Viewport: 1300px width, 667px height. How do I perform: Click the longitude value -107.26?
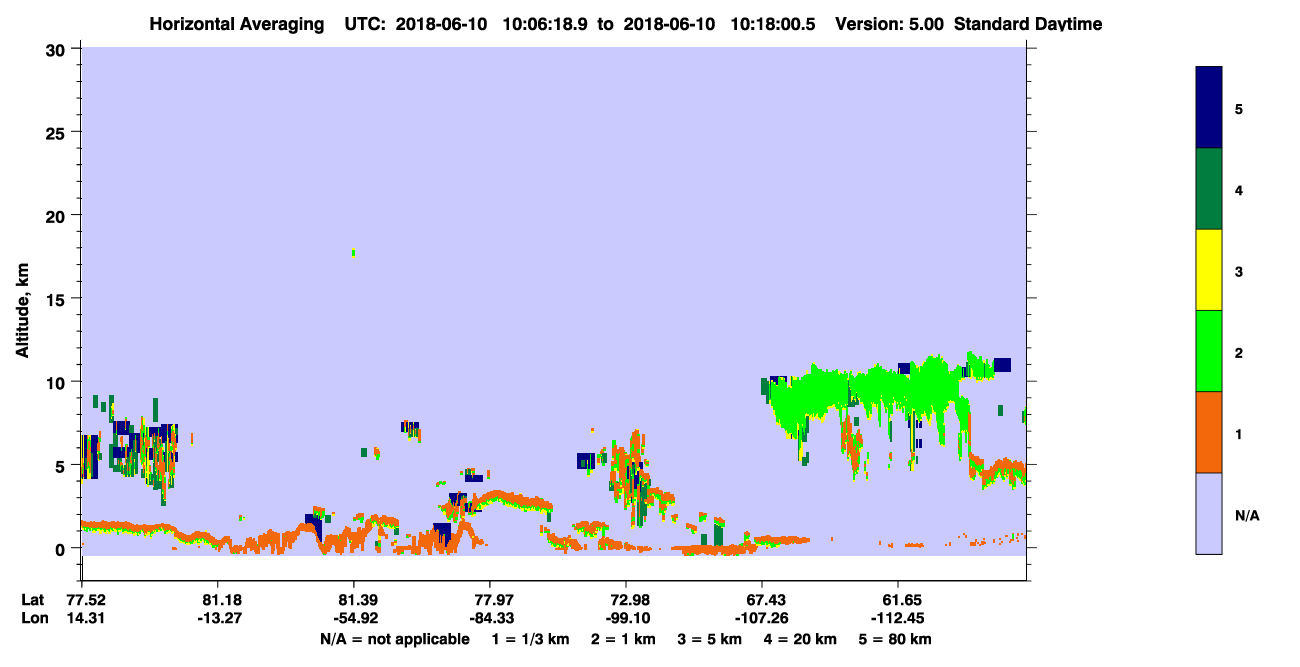point(761,617)
